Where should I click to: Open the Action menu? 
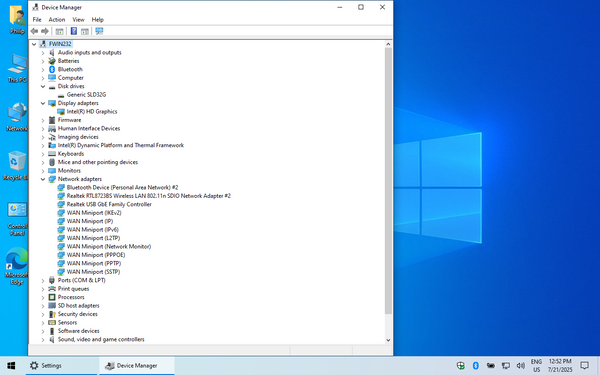(57, 20)
